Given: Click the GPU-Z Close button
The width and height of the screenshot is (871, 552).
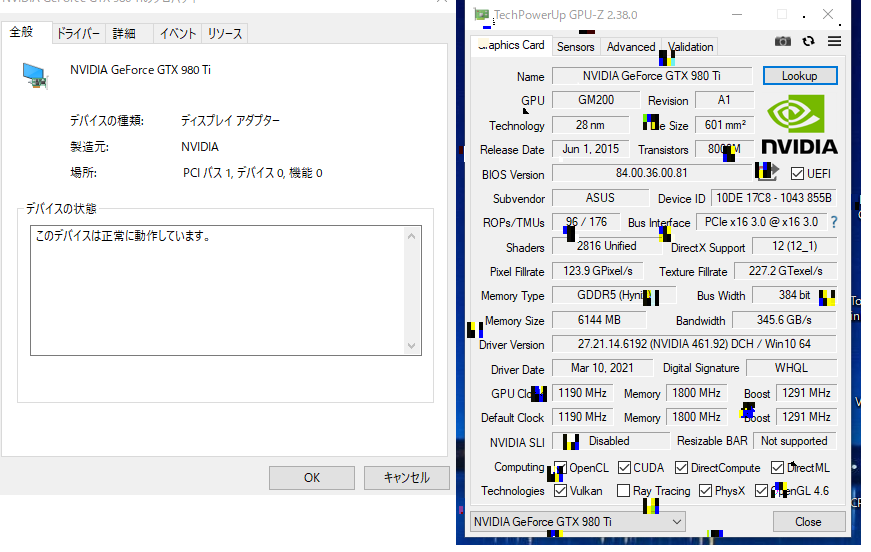Looking at the screenshot, I should [808, 521].
